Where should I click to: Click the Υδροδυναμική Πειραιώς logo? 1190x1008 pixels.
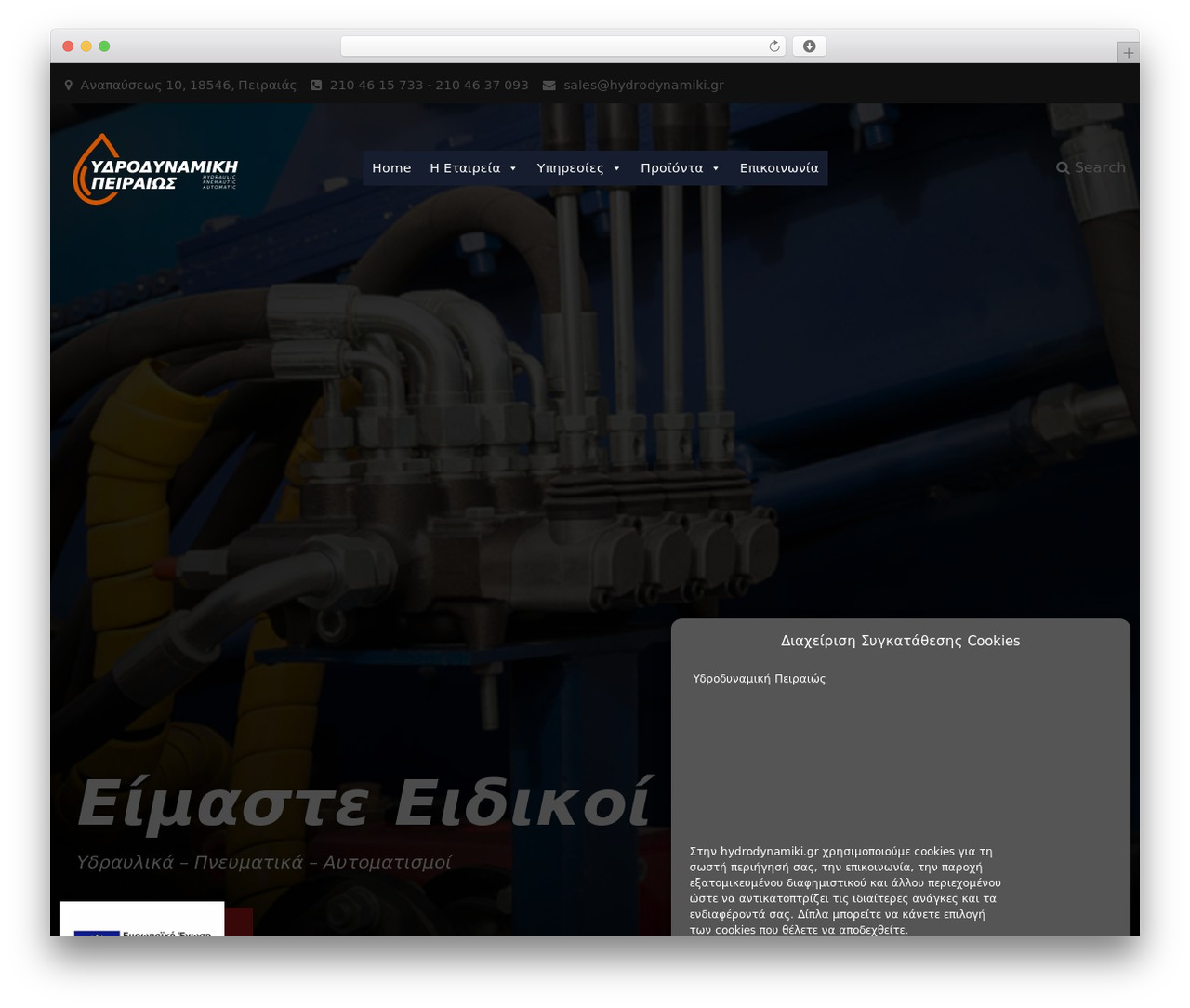click(x=155, y=168)
